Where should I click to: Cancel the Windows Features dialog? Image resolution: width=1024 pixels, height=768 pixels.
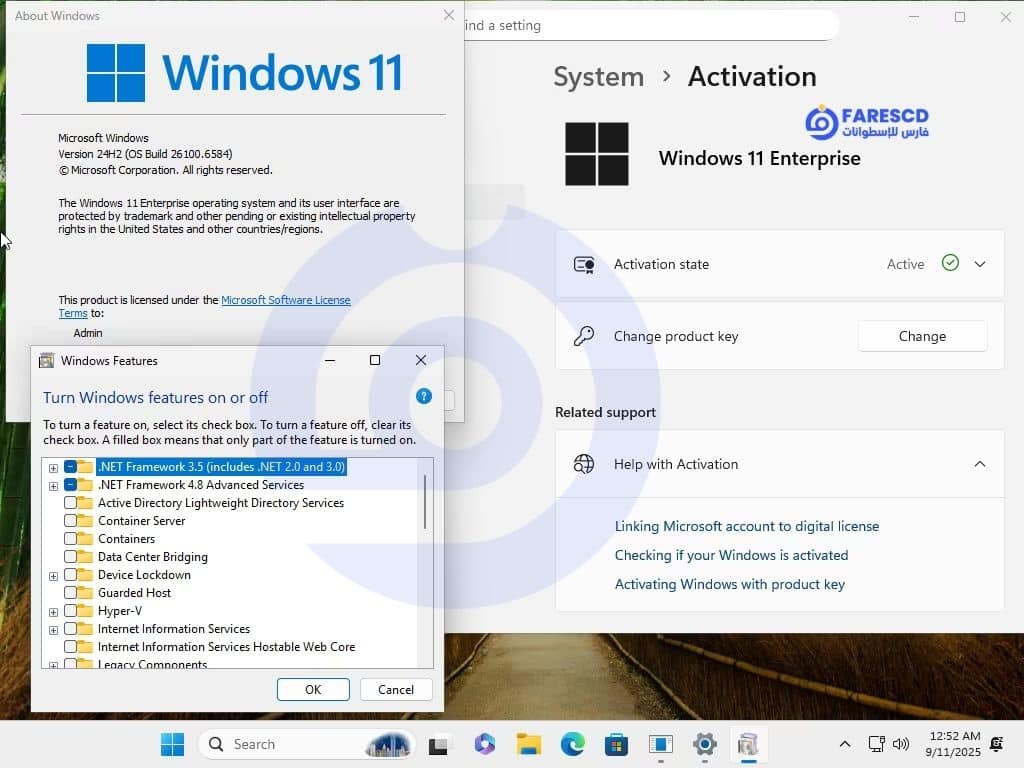coord(396,690)
